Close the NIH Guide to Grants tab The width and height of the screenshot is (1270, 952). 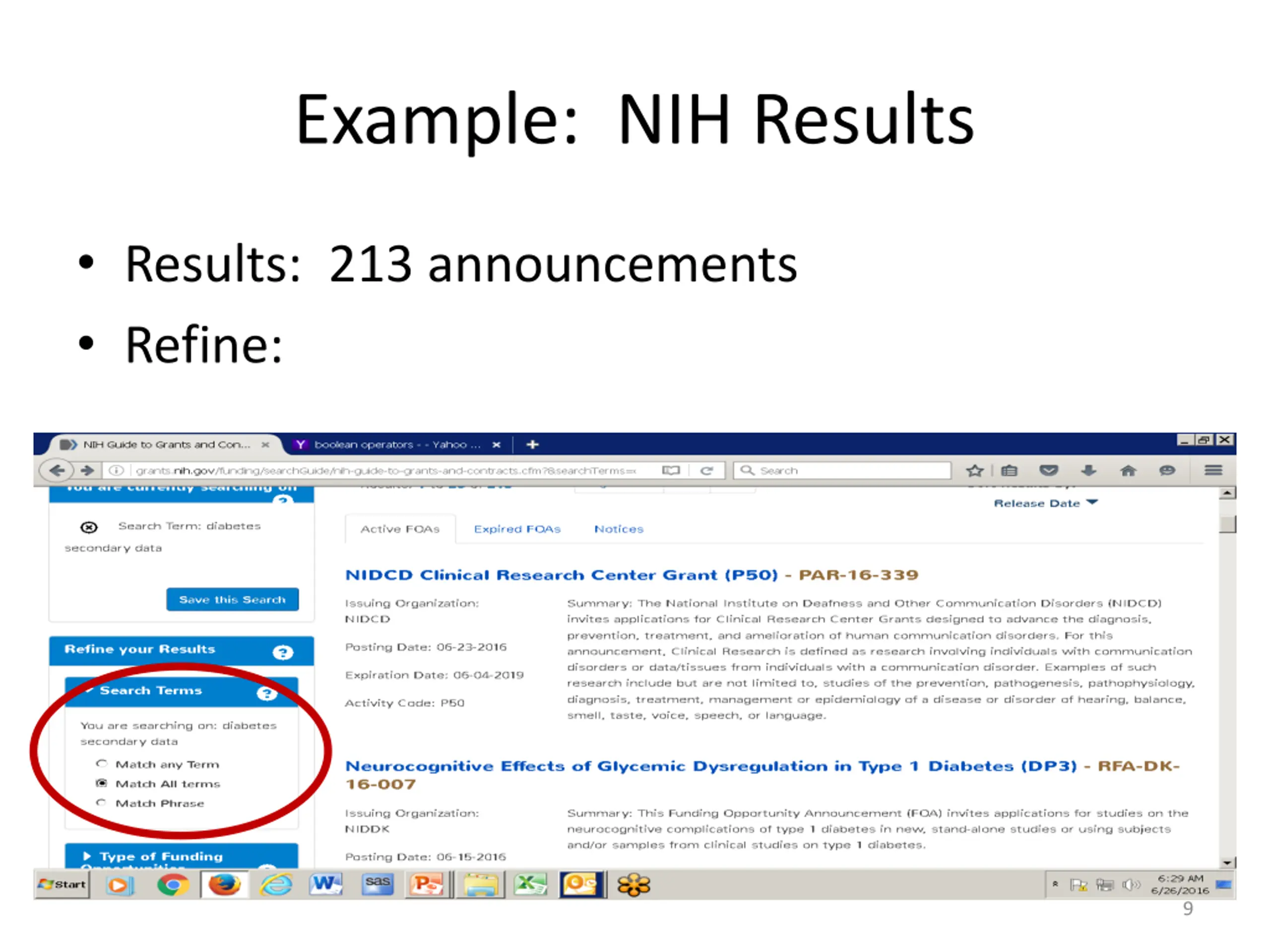265,445
